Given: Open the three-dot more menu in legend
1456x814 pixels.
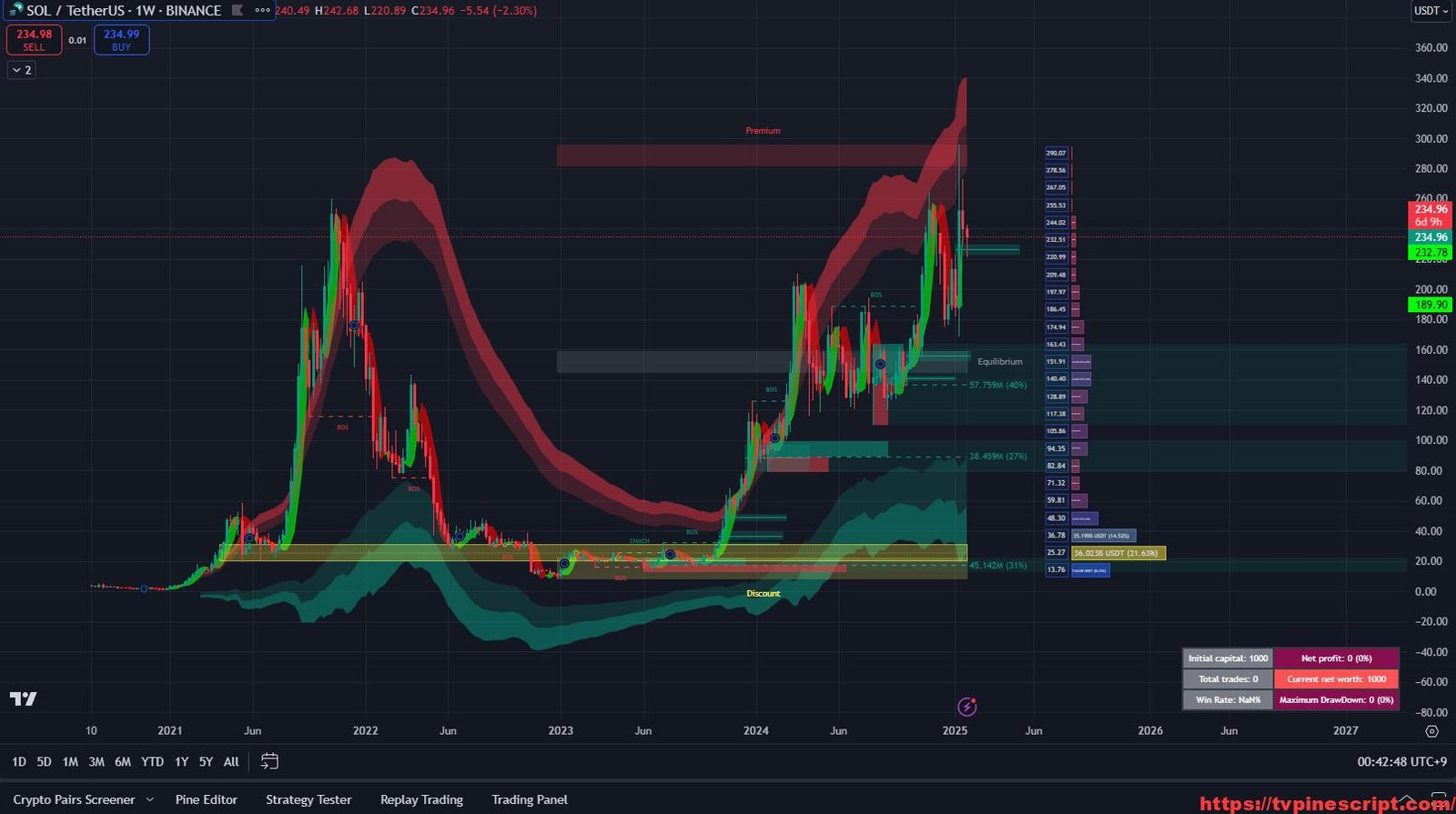Looking at the screenshot, I should [262, 11].
